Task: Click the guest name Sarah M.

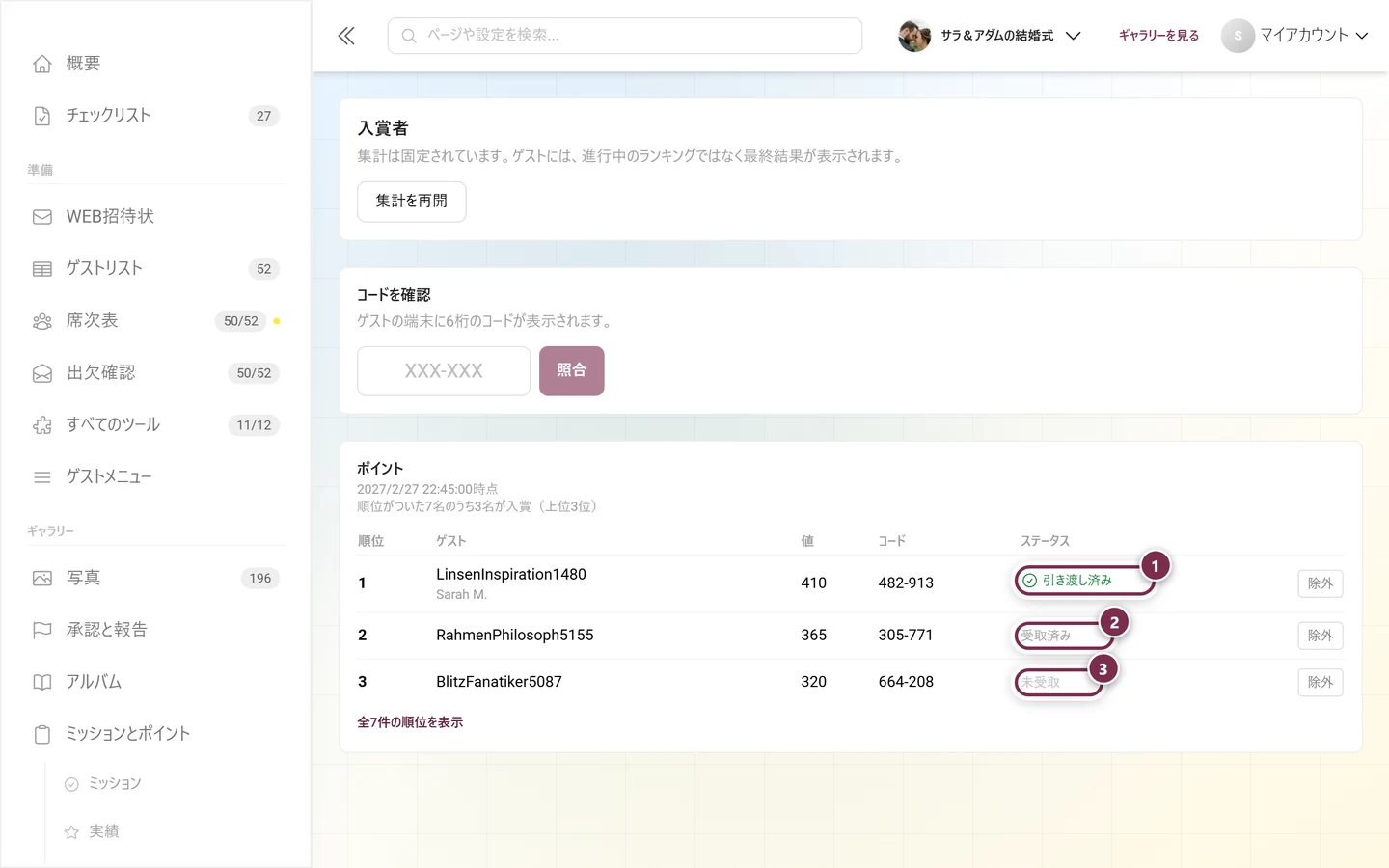Action: 461,595
